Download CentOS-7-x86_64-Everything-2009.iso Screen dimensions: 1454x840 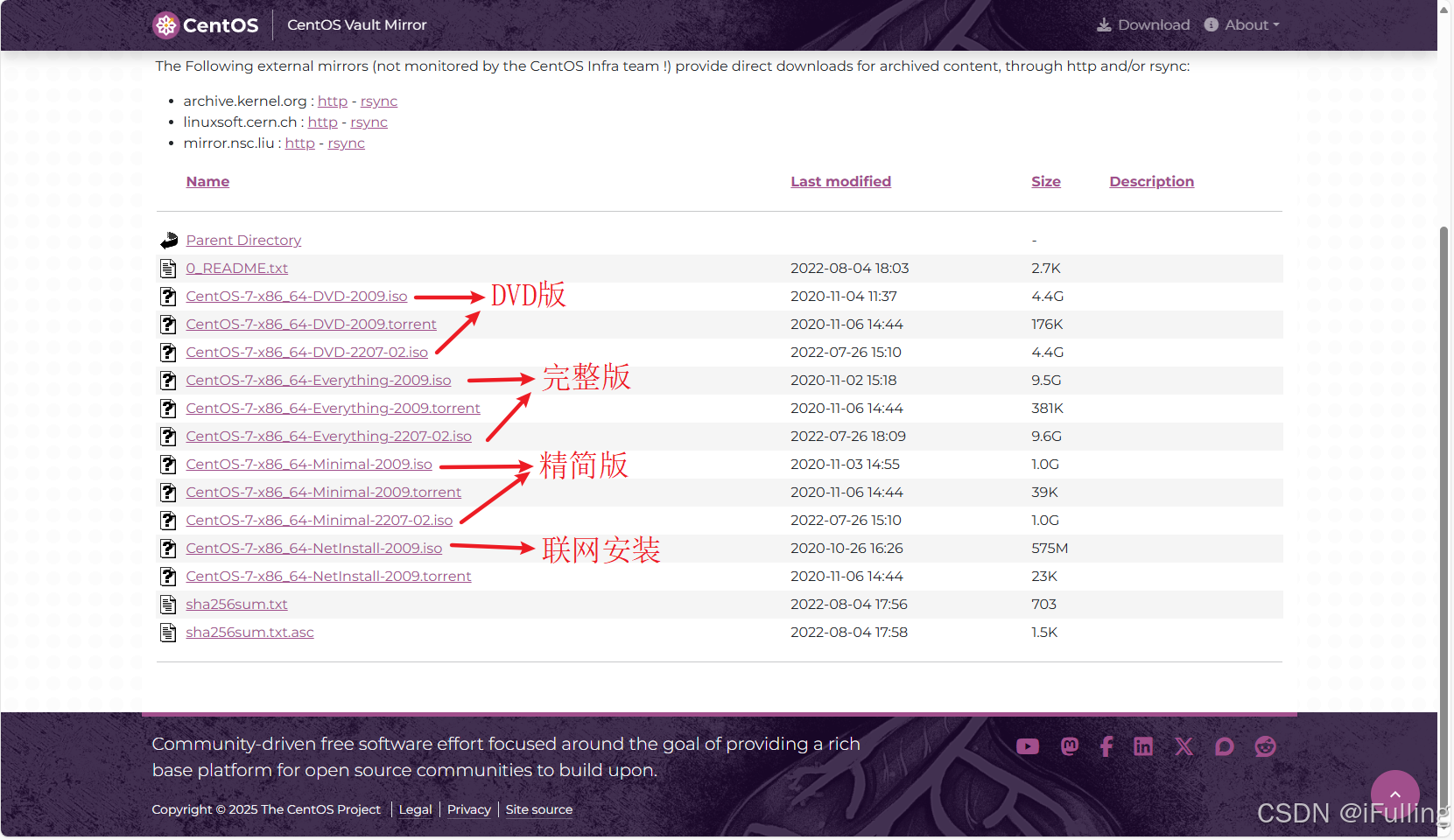[318, 381]
